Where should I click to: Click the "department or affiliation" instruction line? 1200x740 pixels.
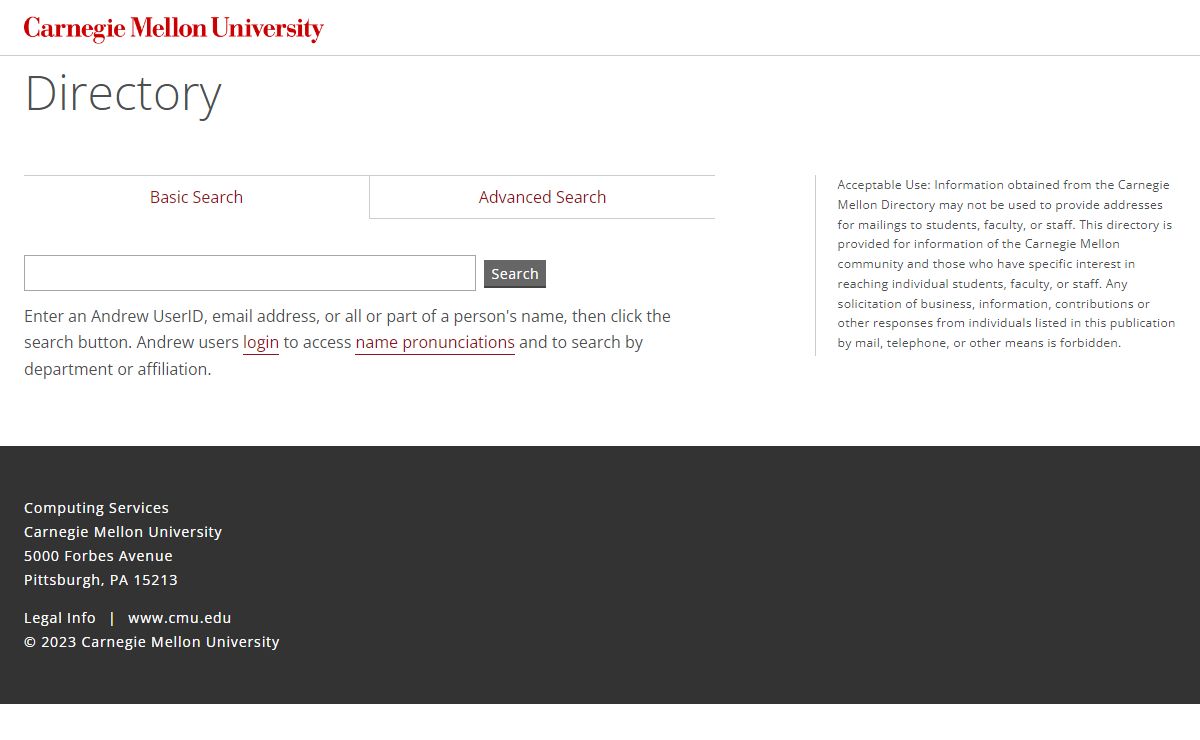coord(118,369)
